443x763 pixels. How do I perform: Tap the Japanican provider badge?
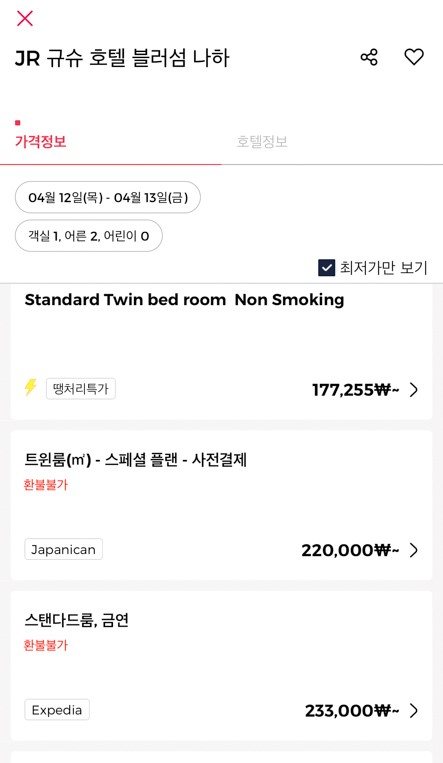click(x=63, y=549)
